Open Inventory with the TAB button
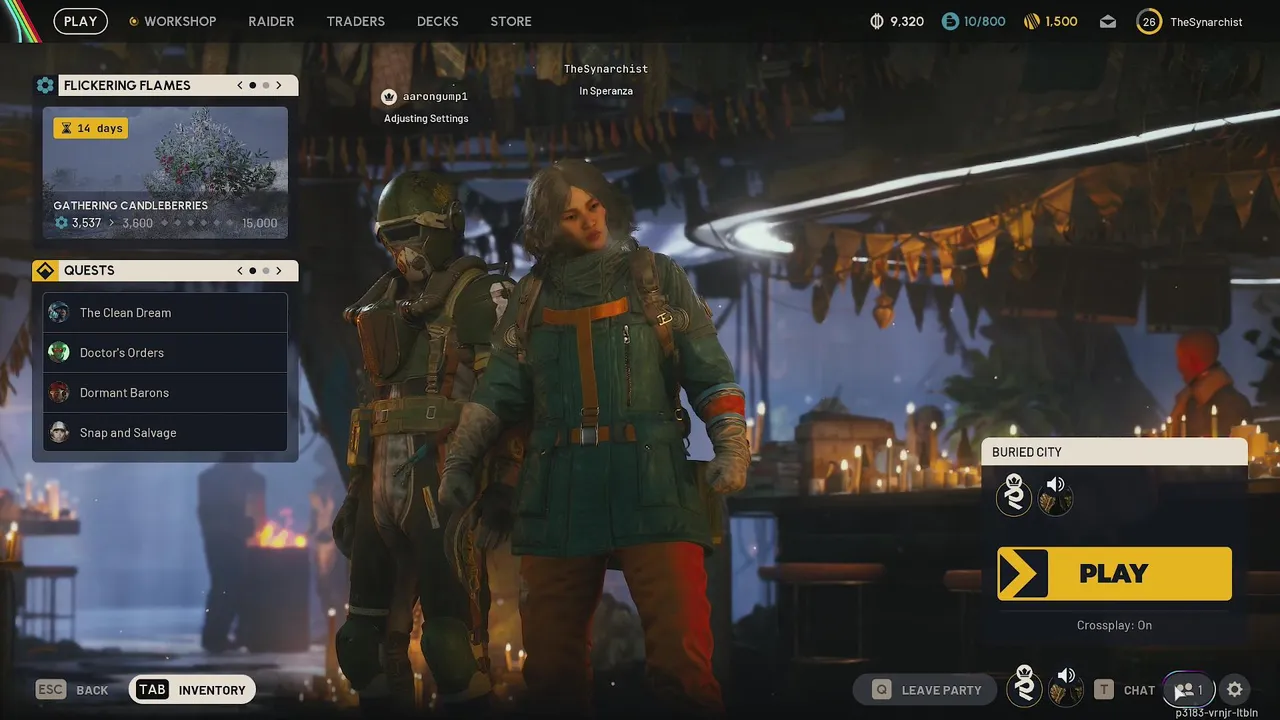Screen dimensions: 1280x720 (x=192, y=690)
